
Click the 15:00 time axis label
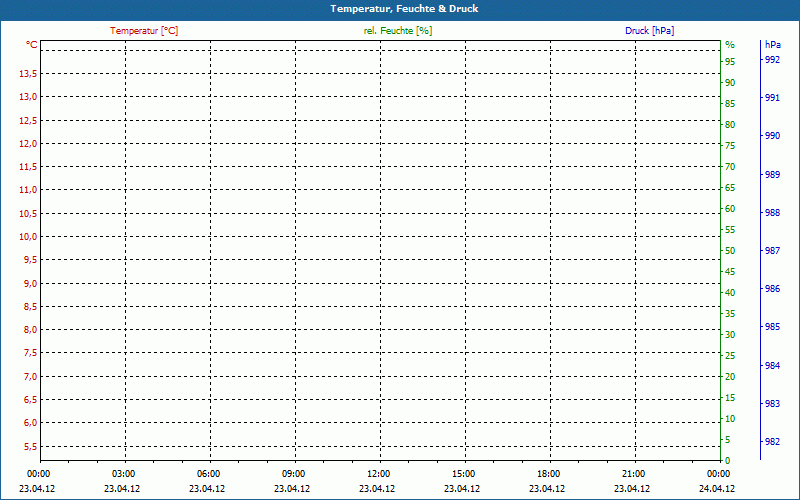(x=463, y=474)
